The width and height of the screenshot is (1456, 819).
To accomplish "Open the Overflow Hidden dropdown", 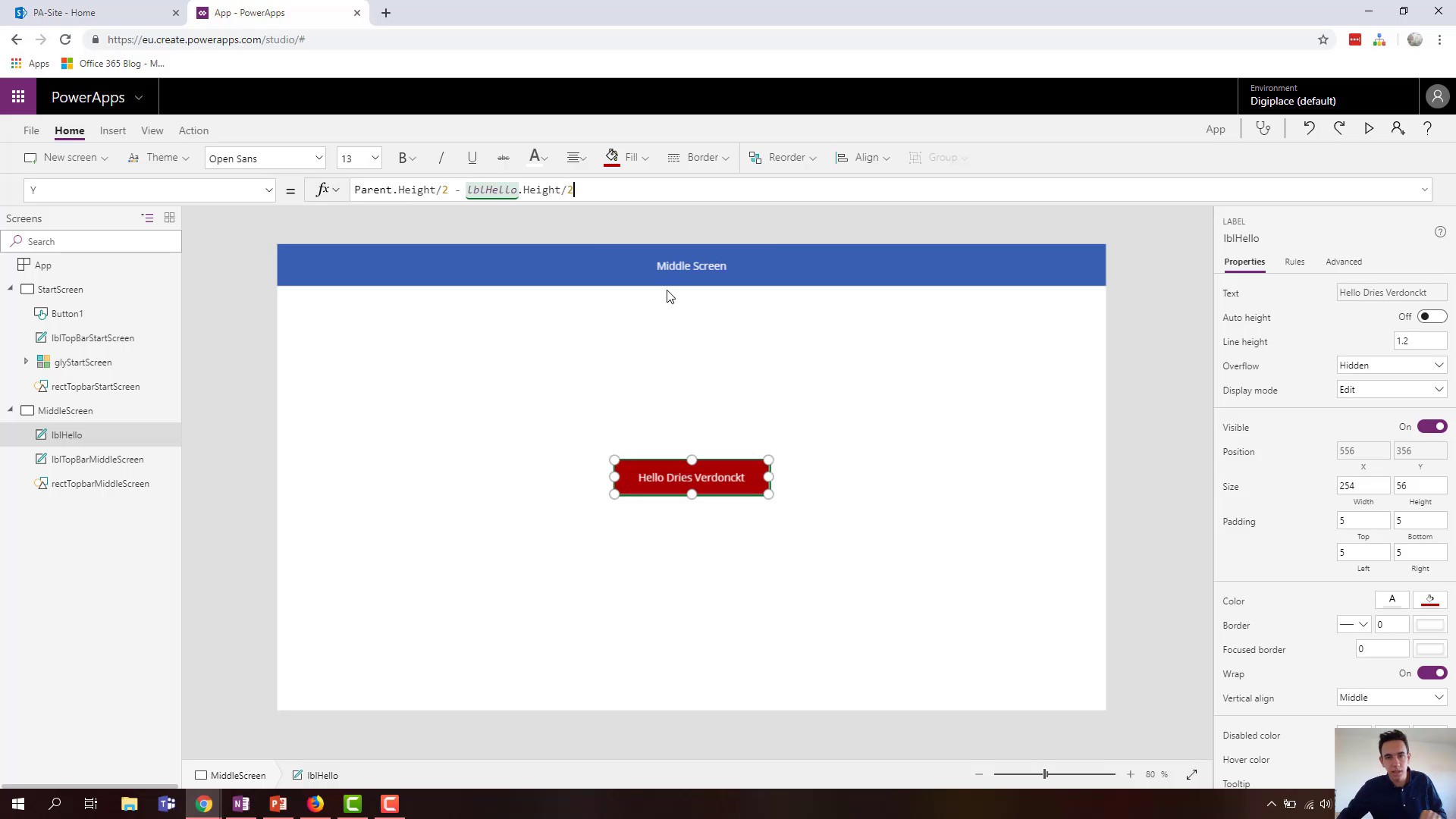I will [x=1392, y=366].
